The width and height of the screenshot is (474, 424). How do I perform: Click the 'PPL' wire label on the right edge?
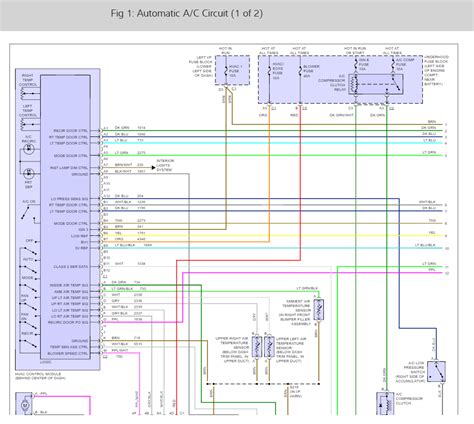[x=432, y=270]
